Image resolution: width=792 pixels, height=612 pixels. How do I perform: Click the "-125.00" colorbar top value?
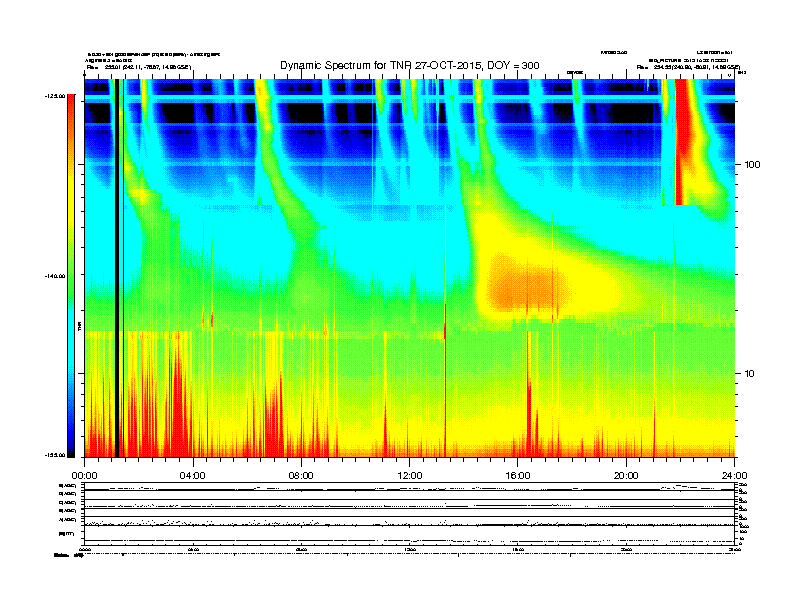click(55, 96)
